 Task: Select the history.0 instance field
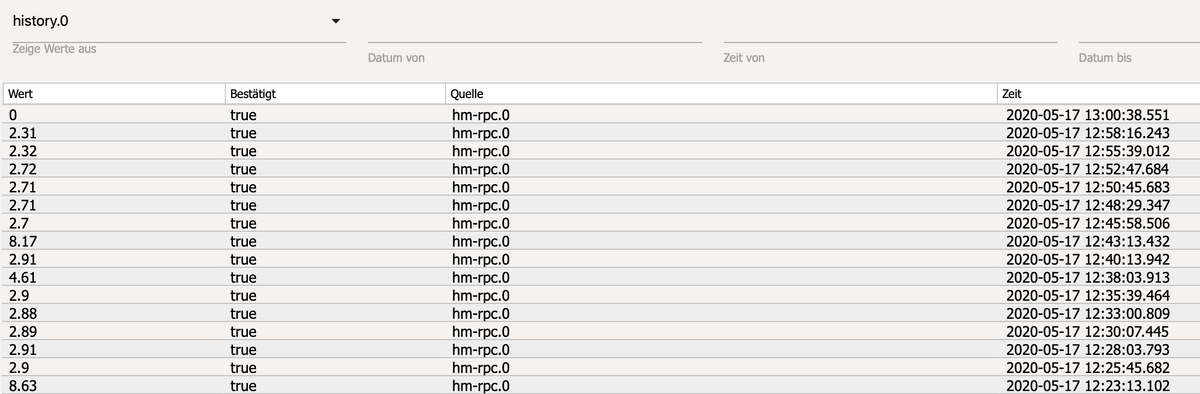pos(175,21)
